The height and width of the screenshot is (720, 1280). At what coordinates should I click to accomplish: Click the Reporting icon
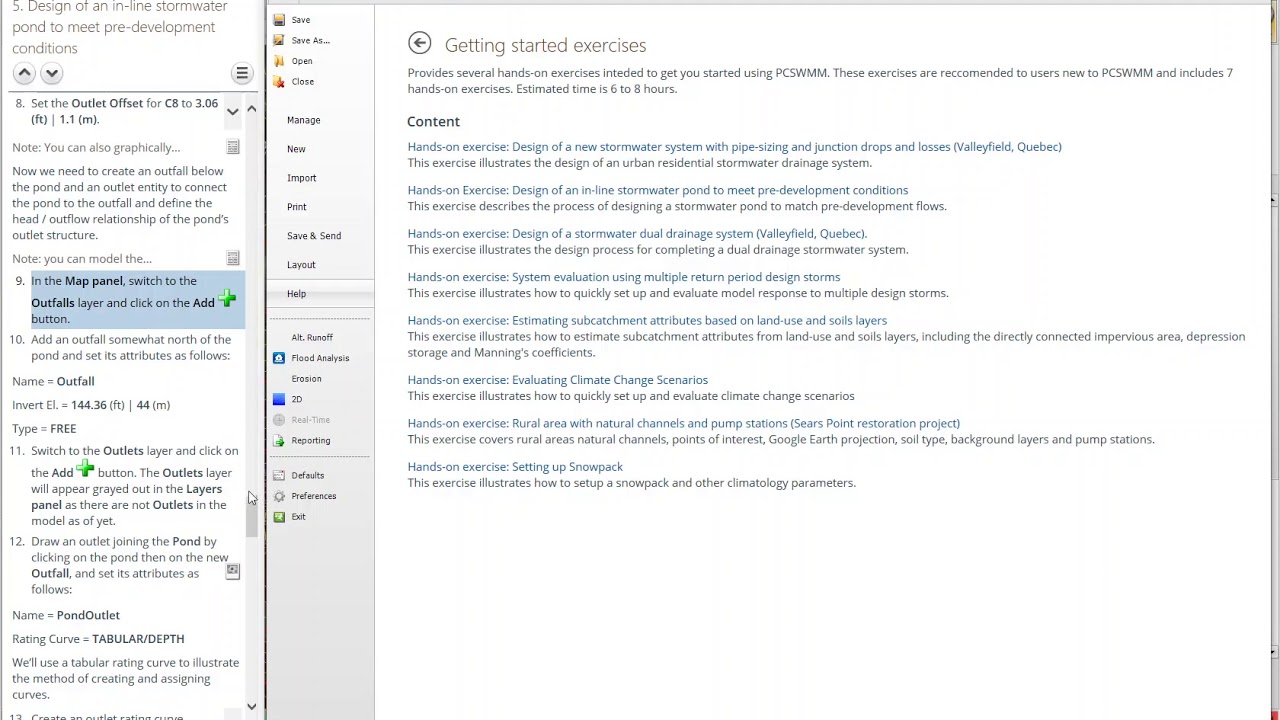coord(279,440)
